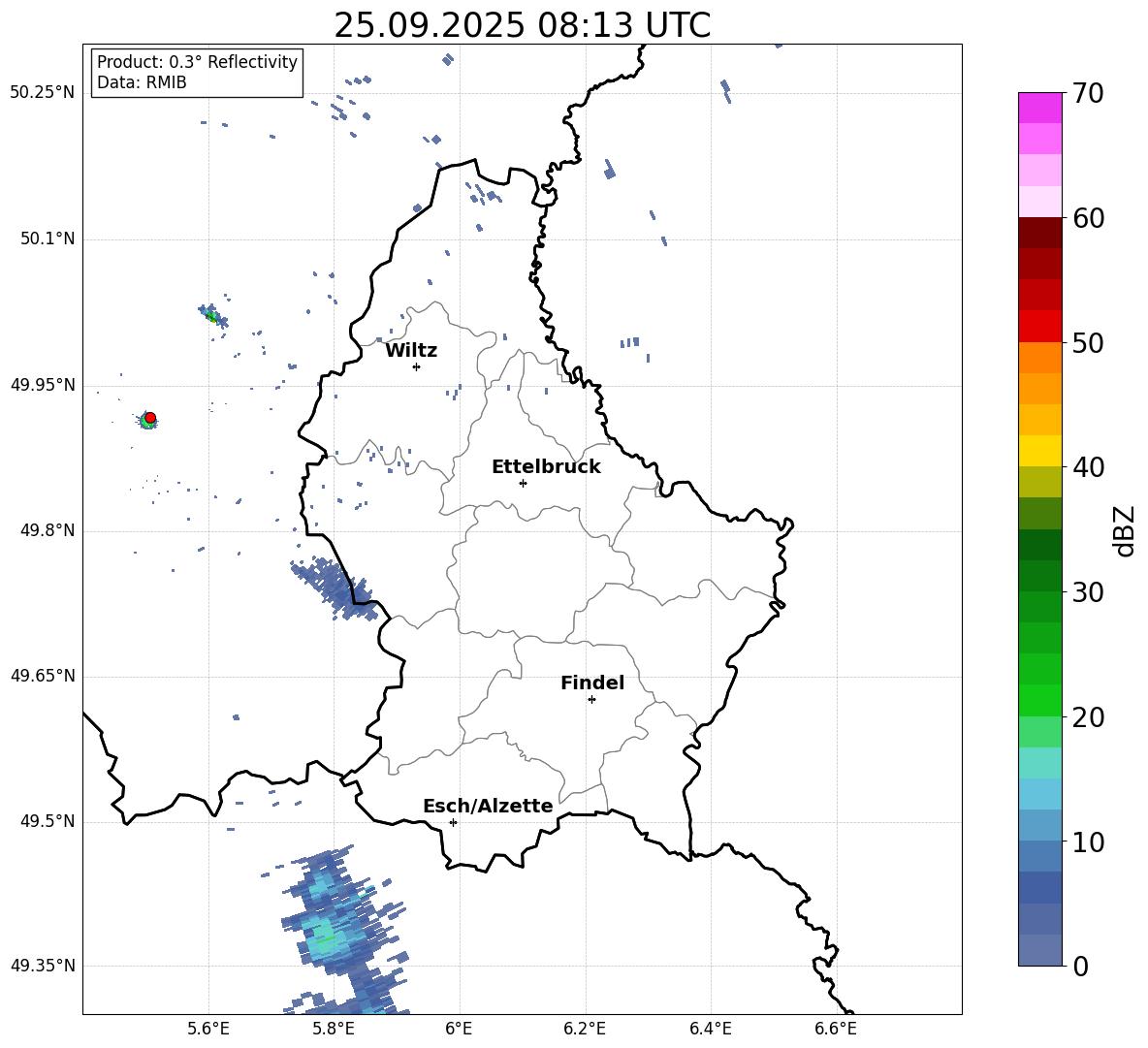The height and width of the screenshot is (1048, 1148).
Task: Click the colorbar tick label 20
Action: (1088, 717)
